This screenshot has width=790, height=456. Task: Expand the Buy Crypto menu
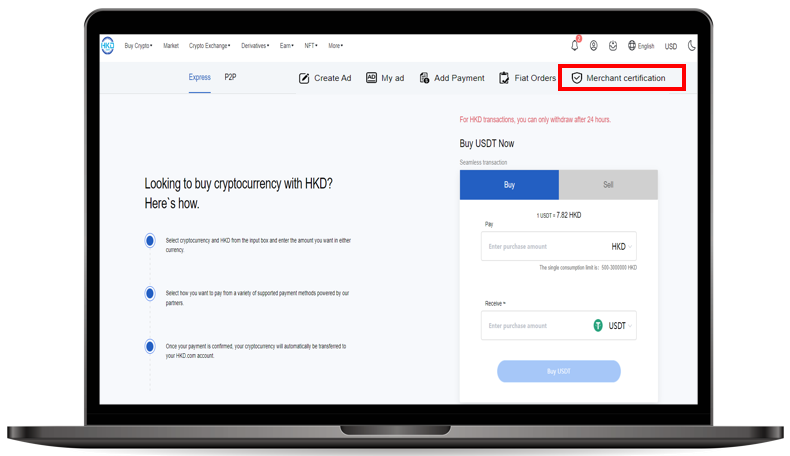(138, 46)
